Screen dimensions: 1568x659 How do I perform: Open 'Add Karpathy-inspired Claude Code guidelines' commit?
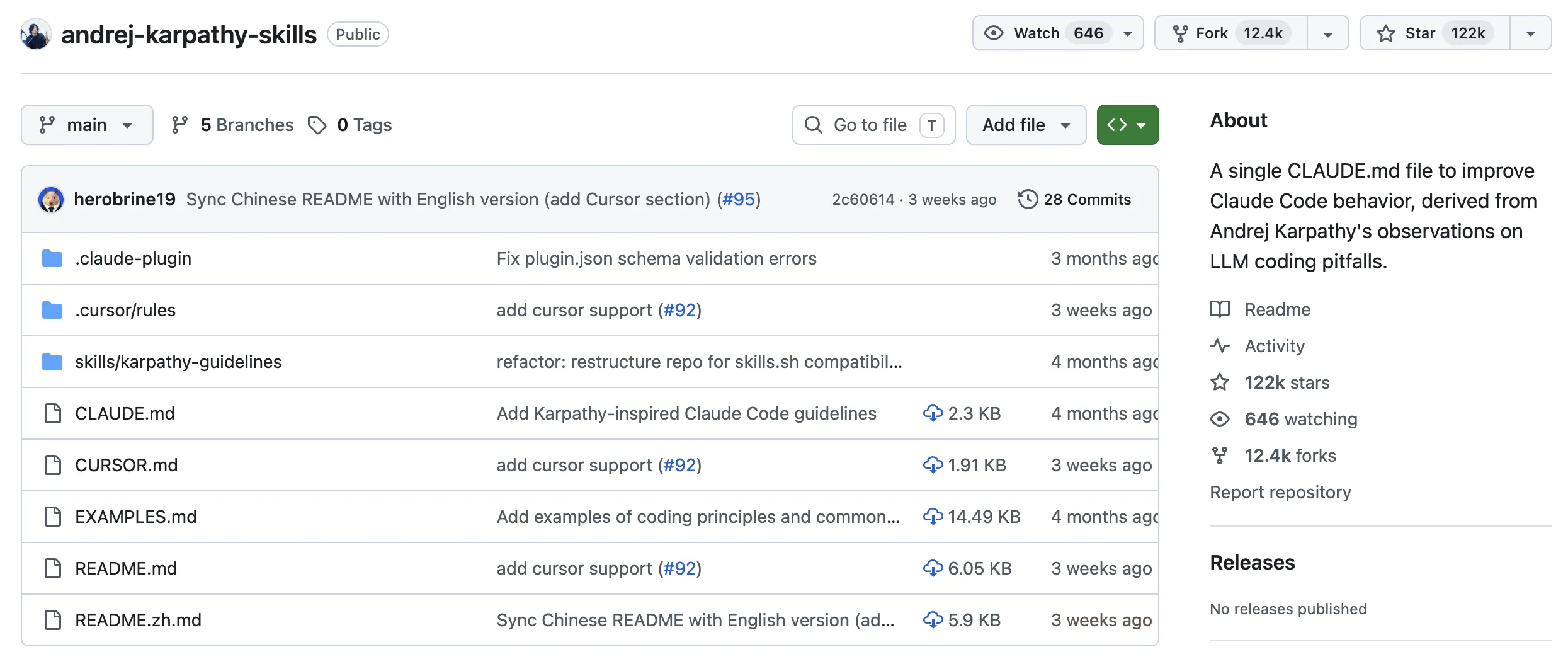pyautogui.click(x=686, y=413)
